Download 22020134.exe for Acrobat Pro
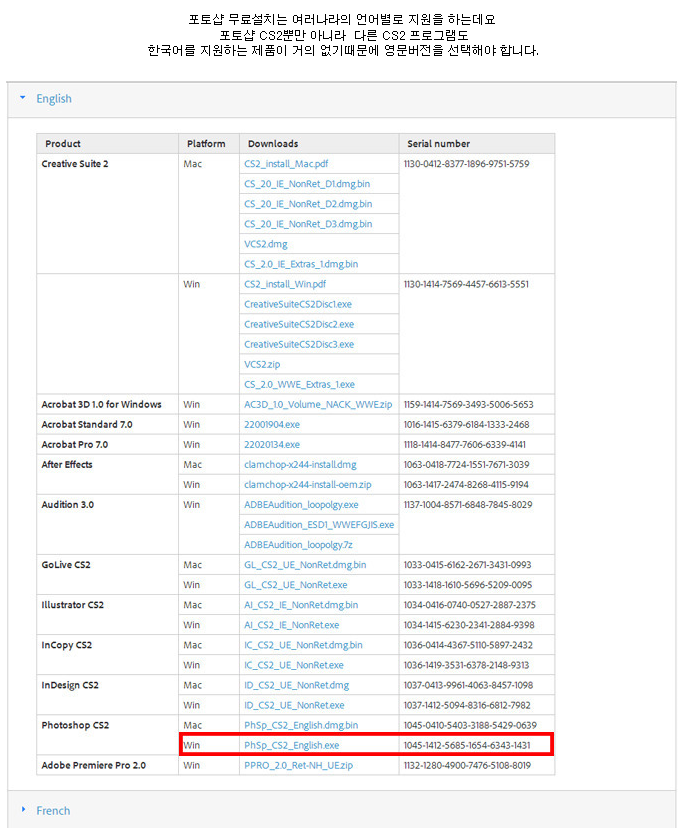The height and width of the screenshot is (837, 685). pos(272,444)
